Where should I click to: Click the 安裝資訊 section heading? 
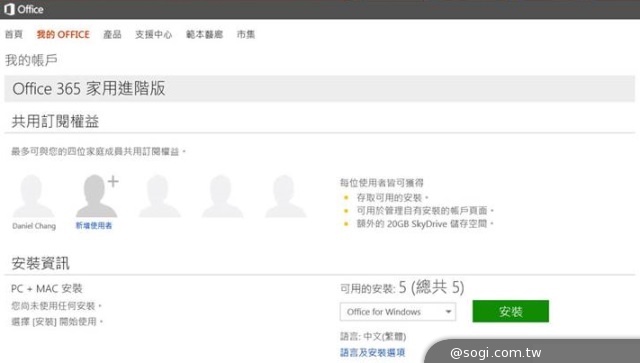click(40, 263)
